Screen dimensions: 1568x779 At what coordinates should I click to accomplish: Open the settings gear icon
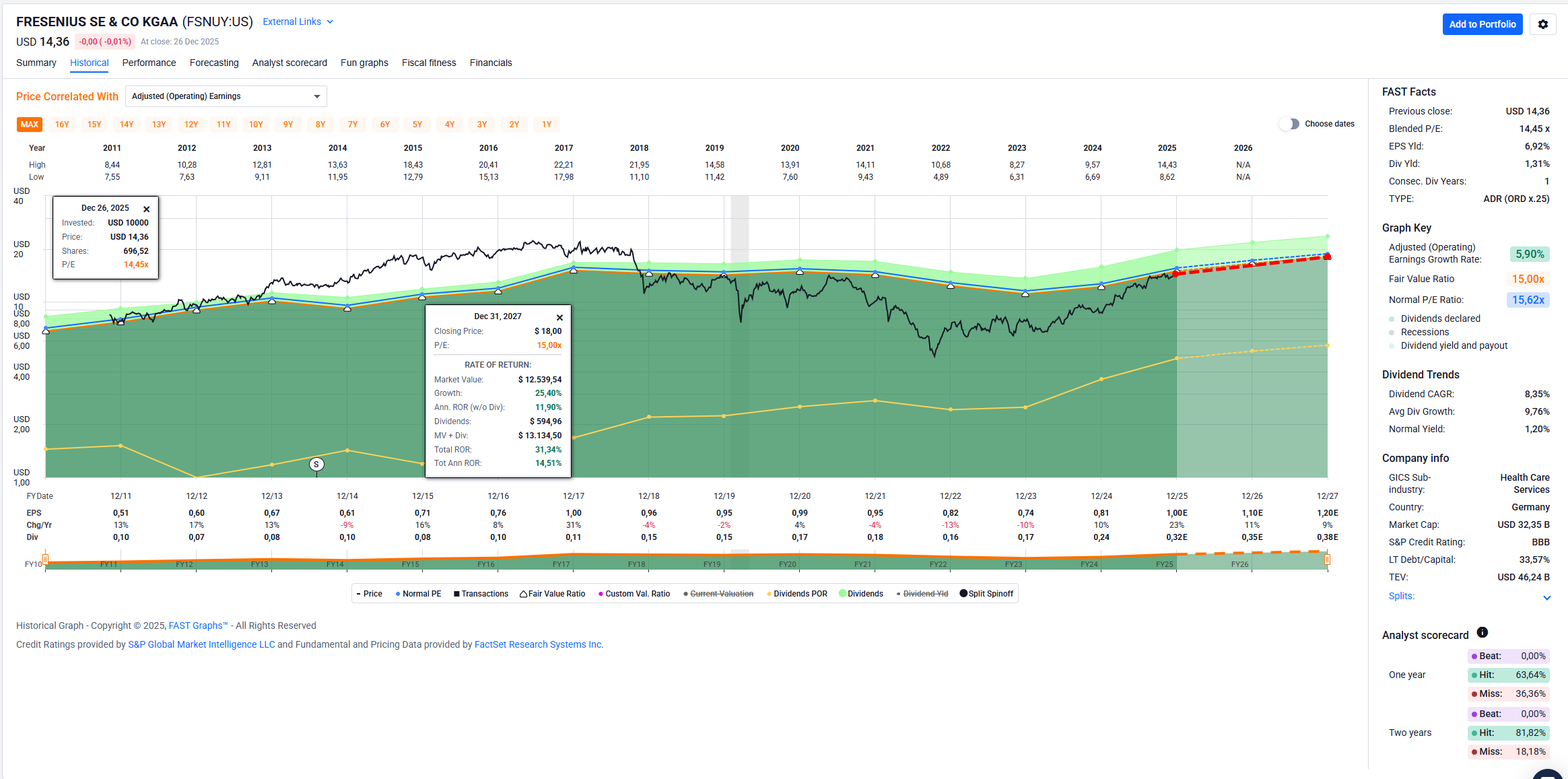1542,24
